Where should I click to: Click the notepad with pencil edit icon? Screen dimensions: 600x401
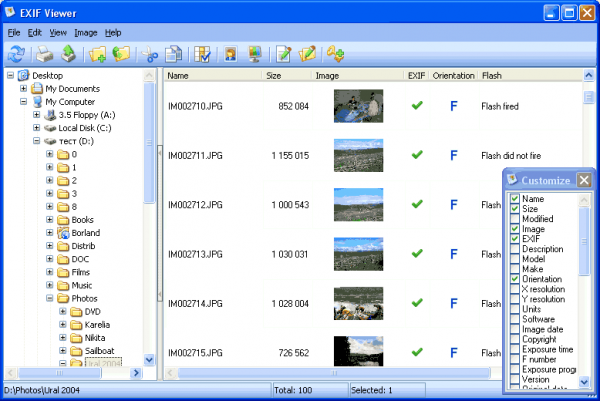[x=283, y=55]
